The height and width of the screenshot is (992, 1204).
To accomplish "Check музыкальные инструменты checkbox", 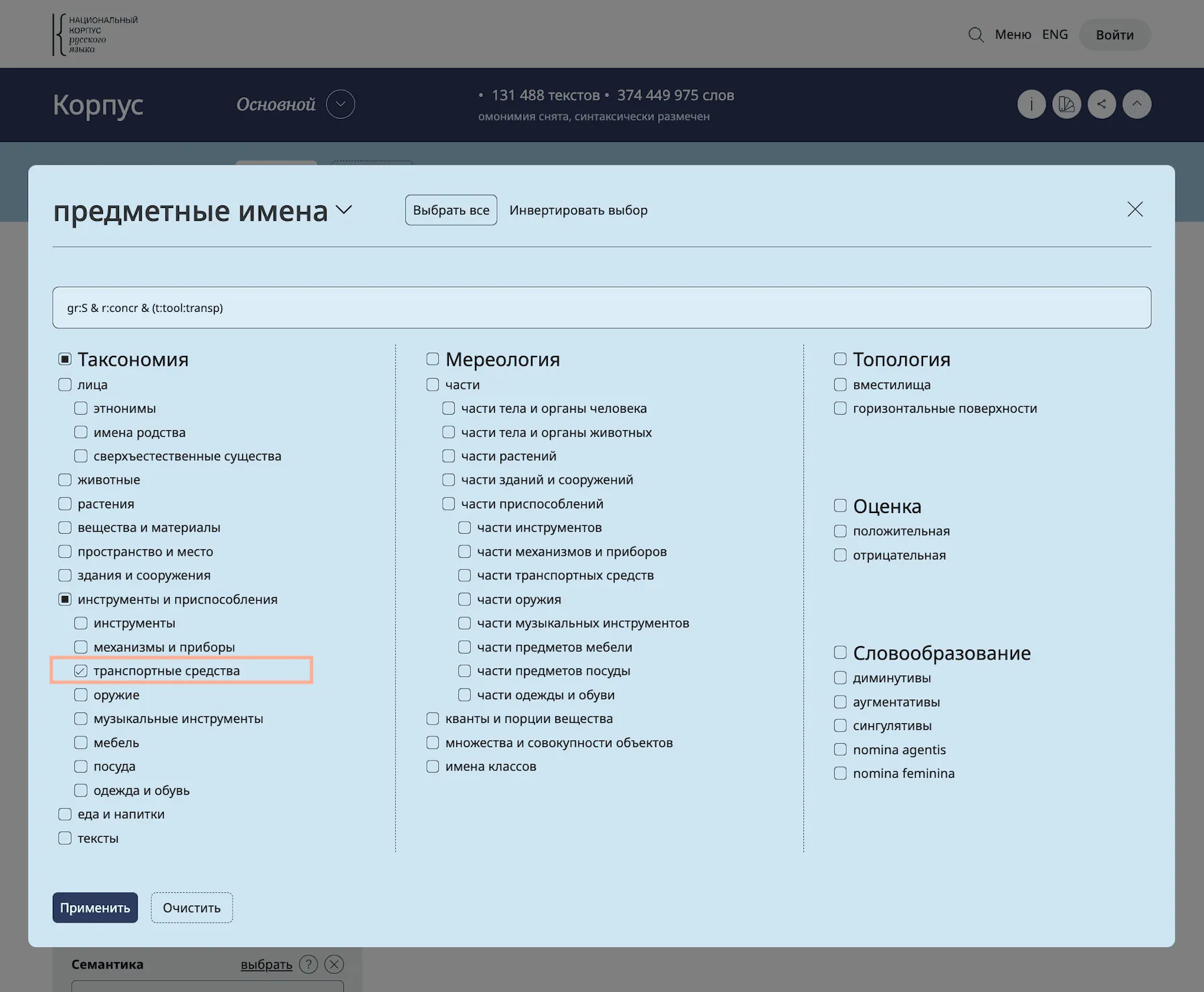I will click(81, 718).
